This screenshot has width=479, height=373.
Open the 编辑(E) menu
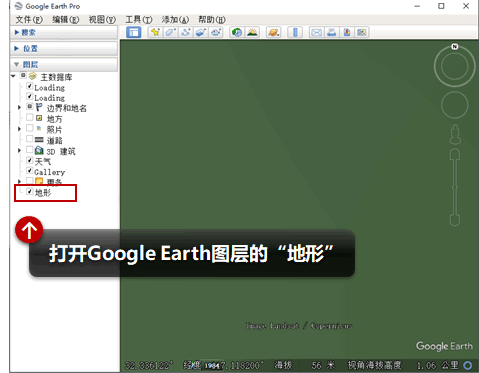pos(66,20)
